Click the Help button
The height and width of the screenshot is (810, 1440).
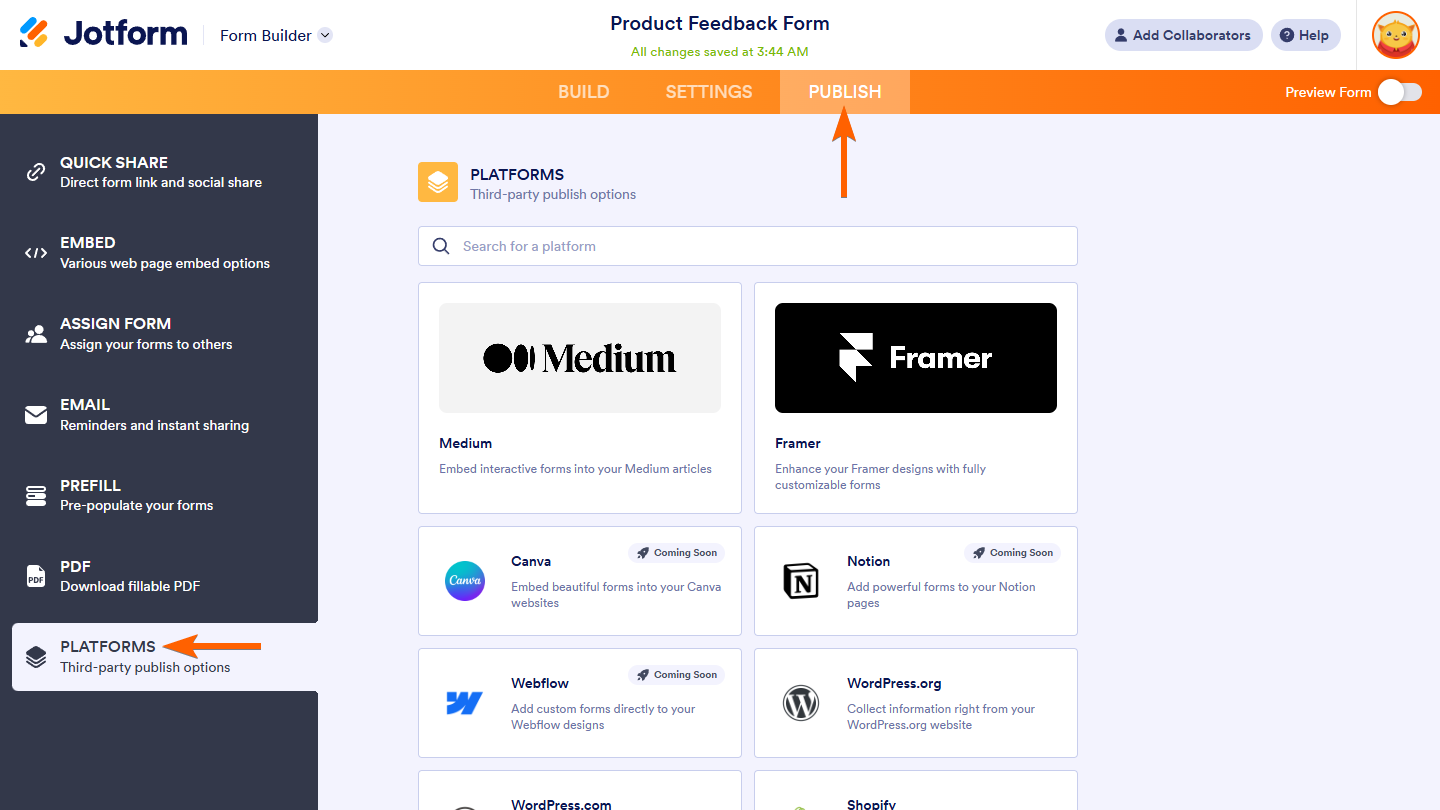tap(1305, 35)
